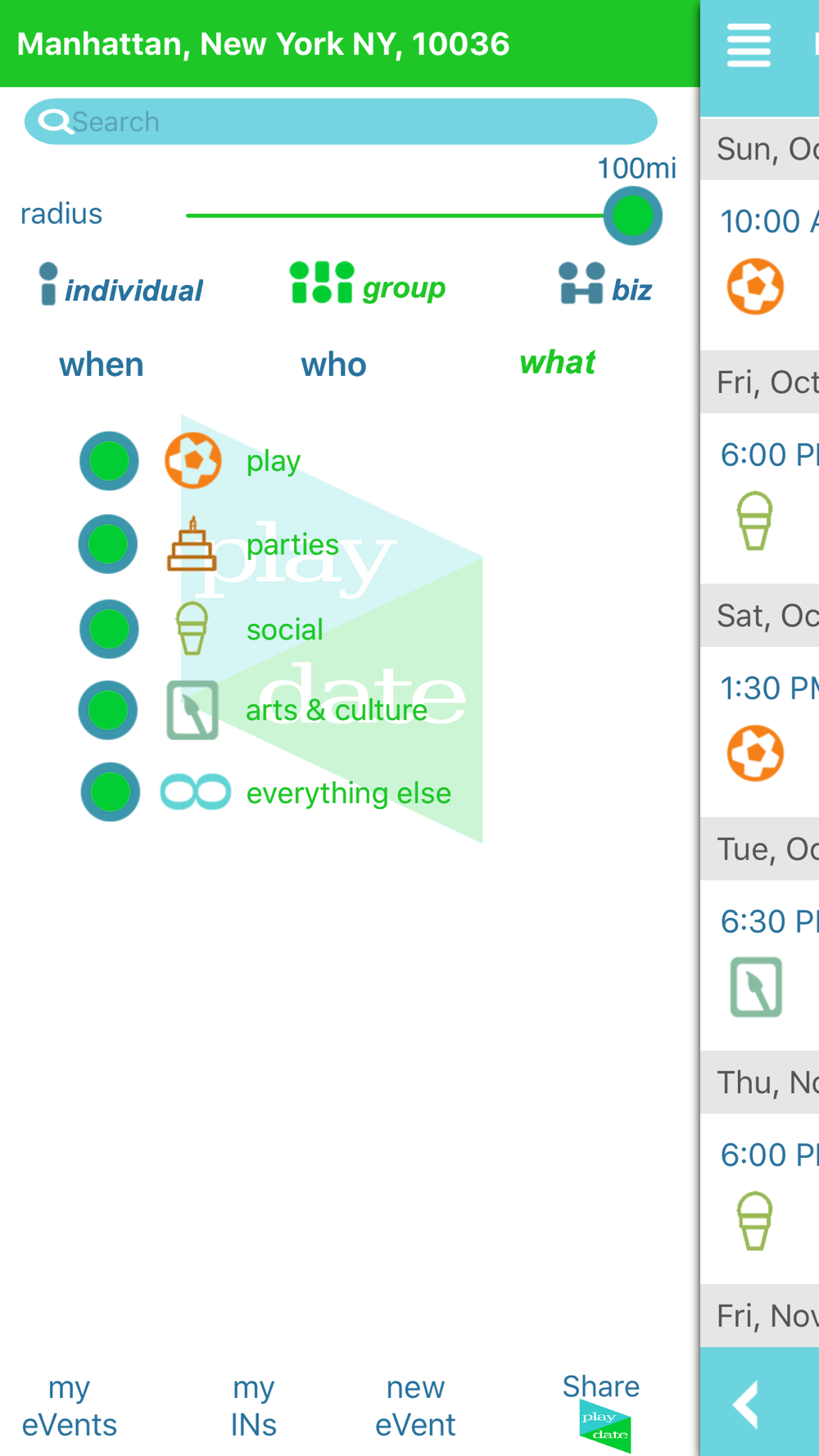Toggle the social category radio button

(109, 629)
